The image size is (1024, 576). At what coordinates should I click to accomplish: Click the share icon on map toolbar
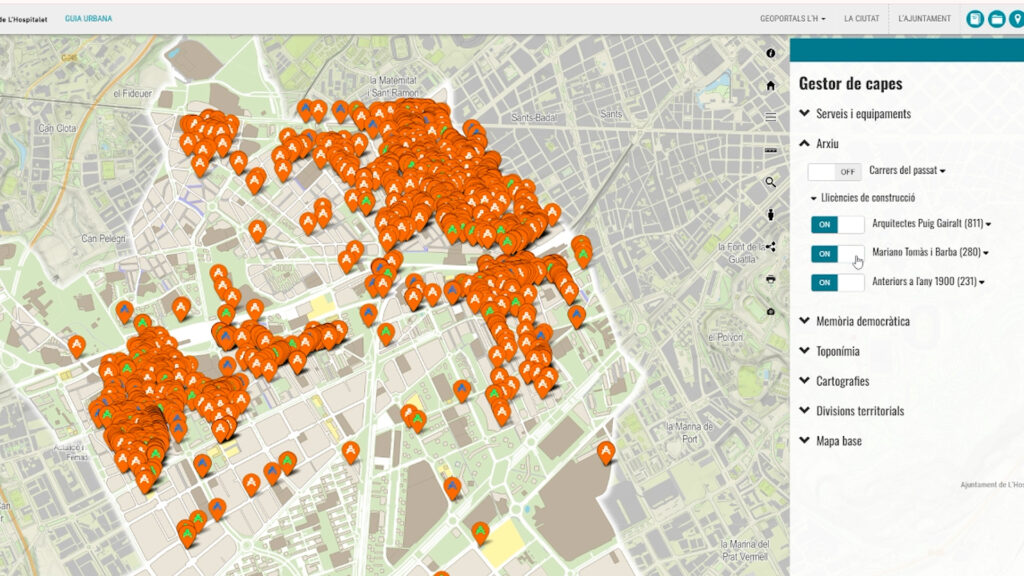(770, 247)
